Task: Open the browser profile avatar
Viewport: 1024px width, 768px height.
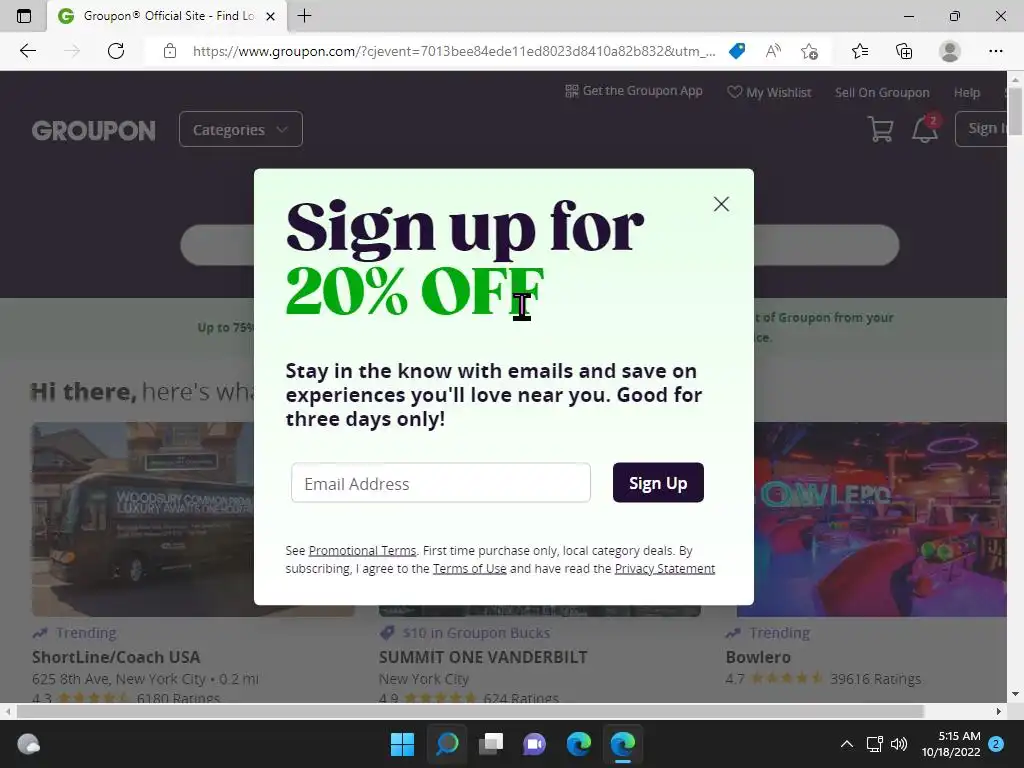Action: click(x=950, y=51)
